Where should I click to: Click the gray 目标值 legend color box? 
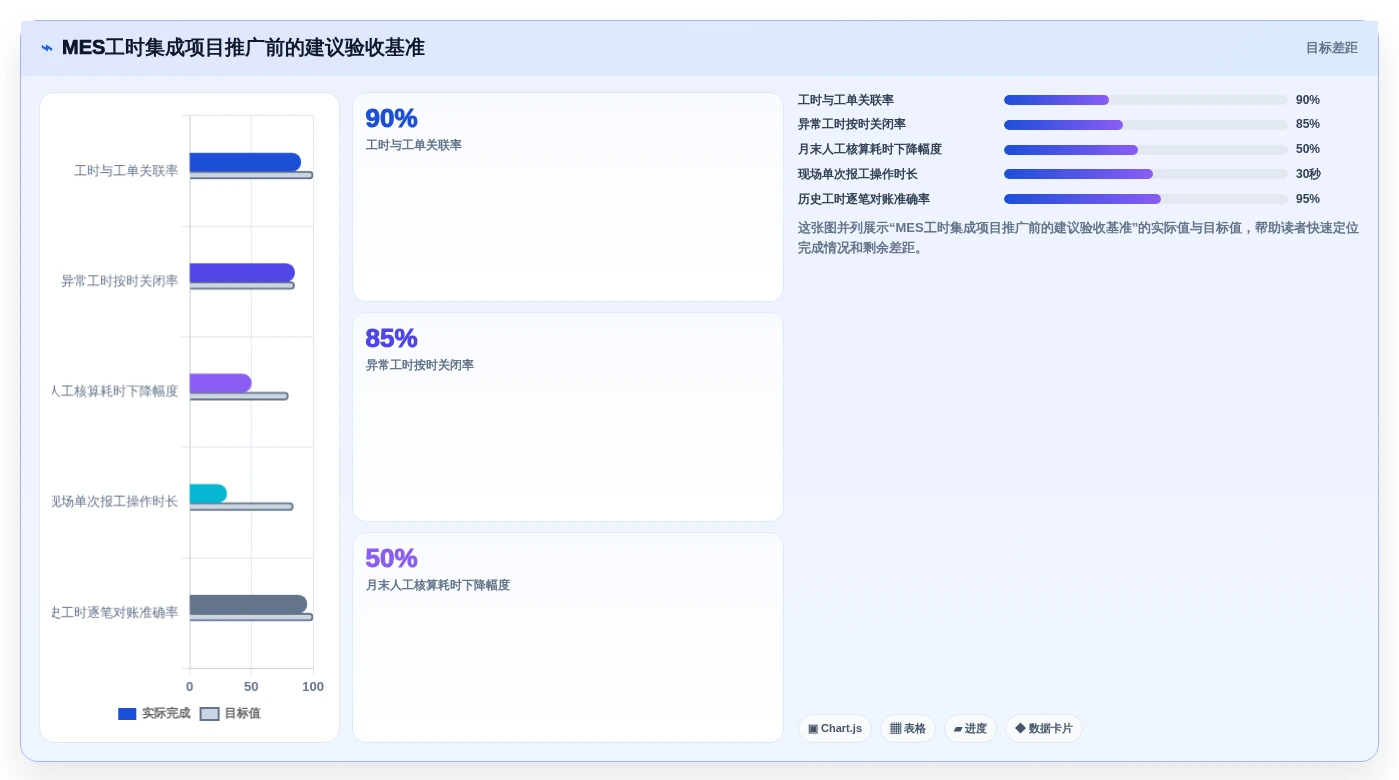pos(209,714)
